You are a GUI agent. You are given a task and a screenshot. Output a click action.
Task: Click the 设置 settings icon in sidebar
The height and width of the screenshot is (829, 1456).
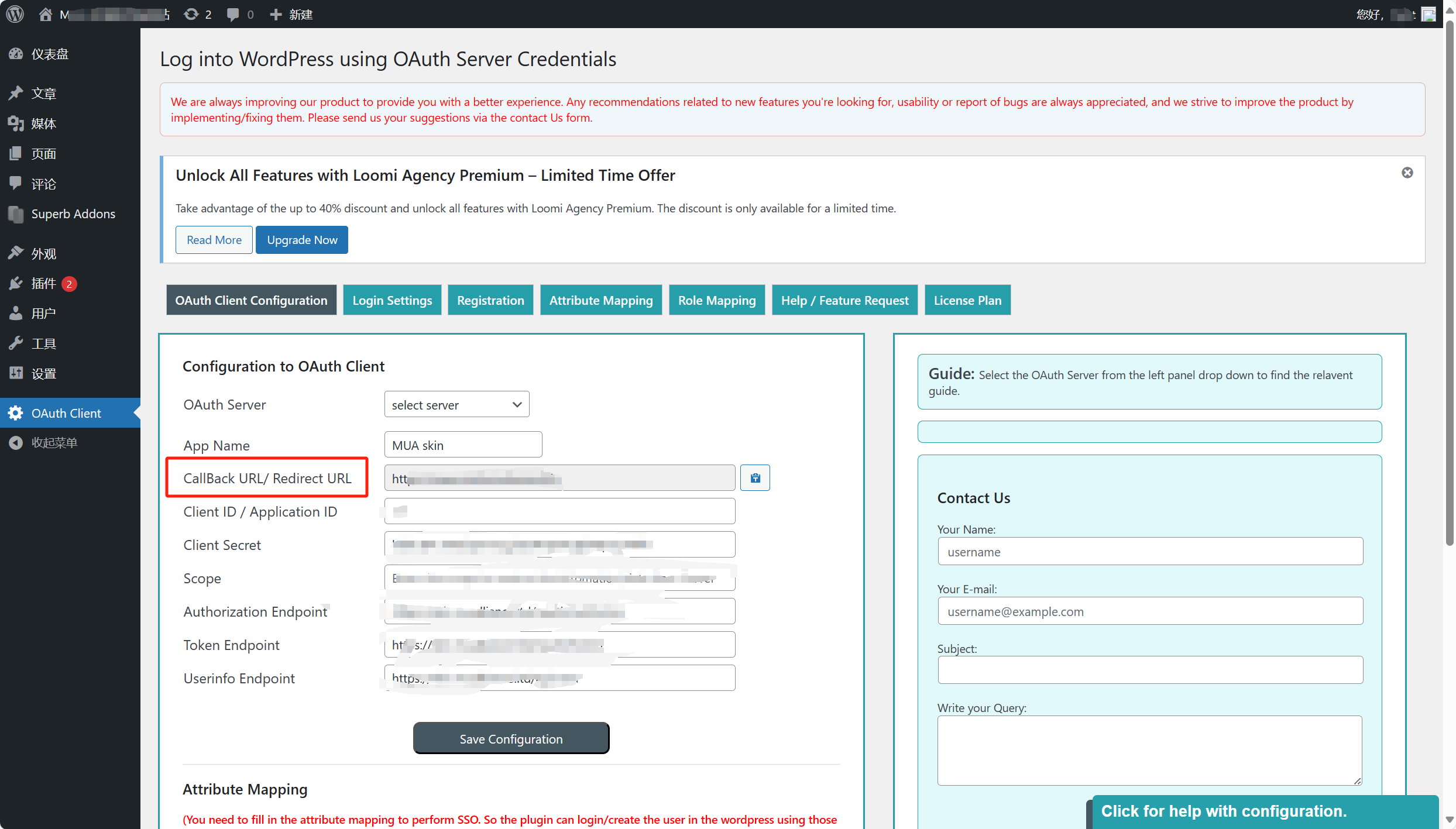tap(16, 373)
